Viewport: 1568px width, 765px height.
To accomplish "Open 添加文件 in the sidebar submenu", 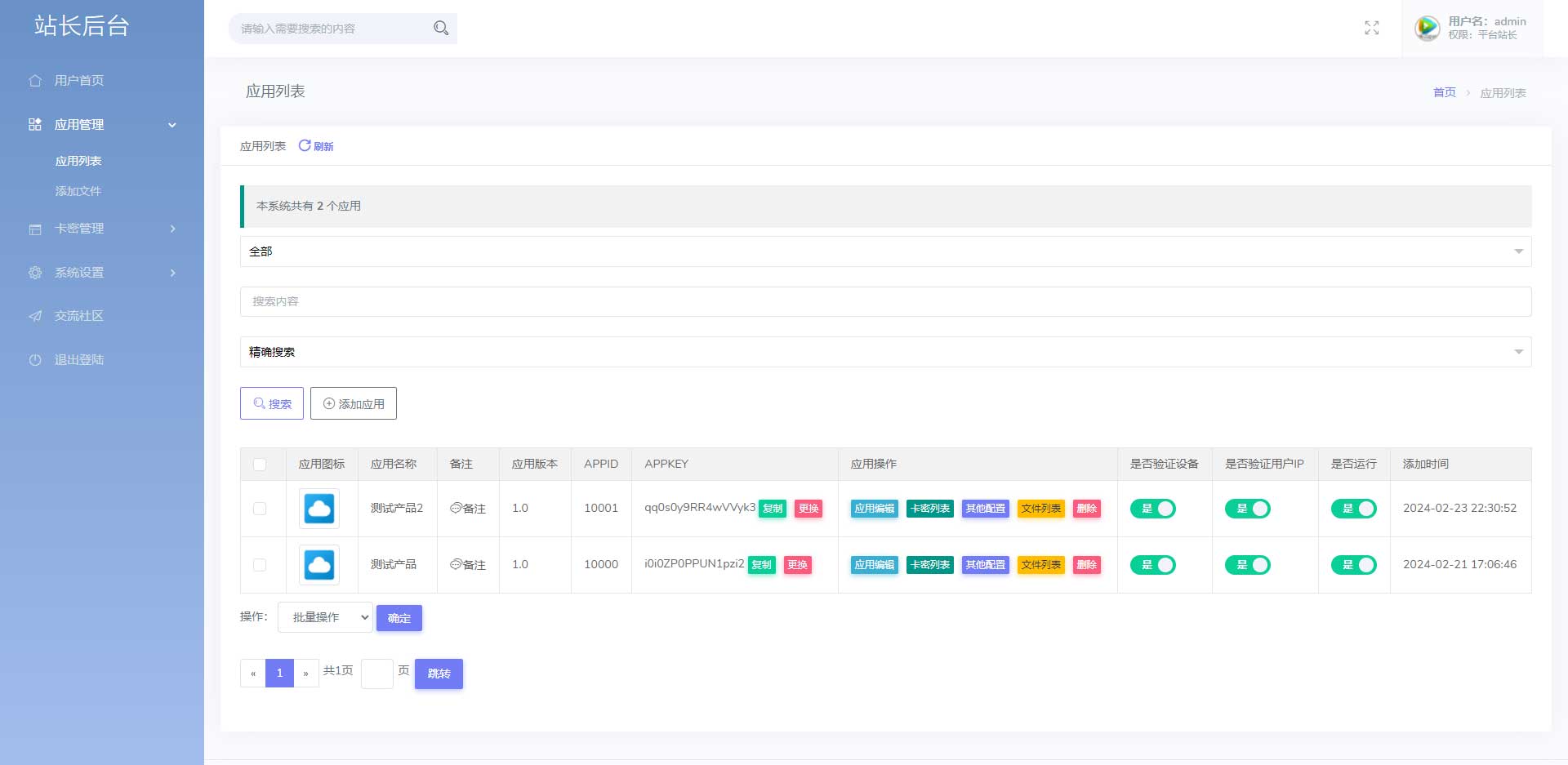I will (x=78, y=191).
